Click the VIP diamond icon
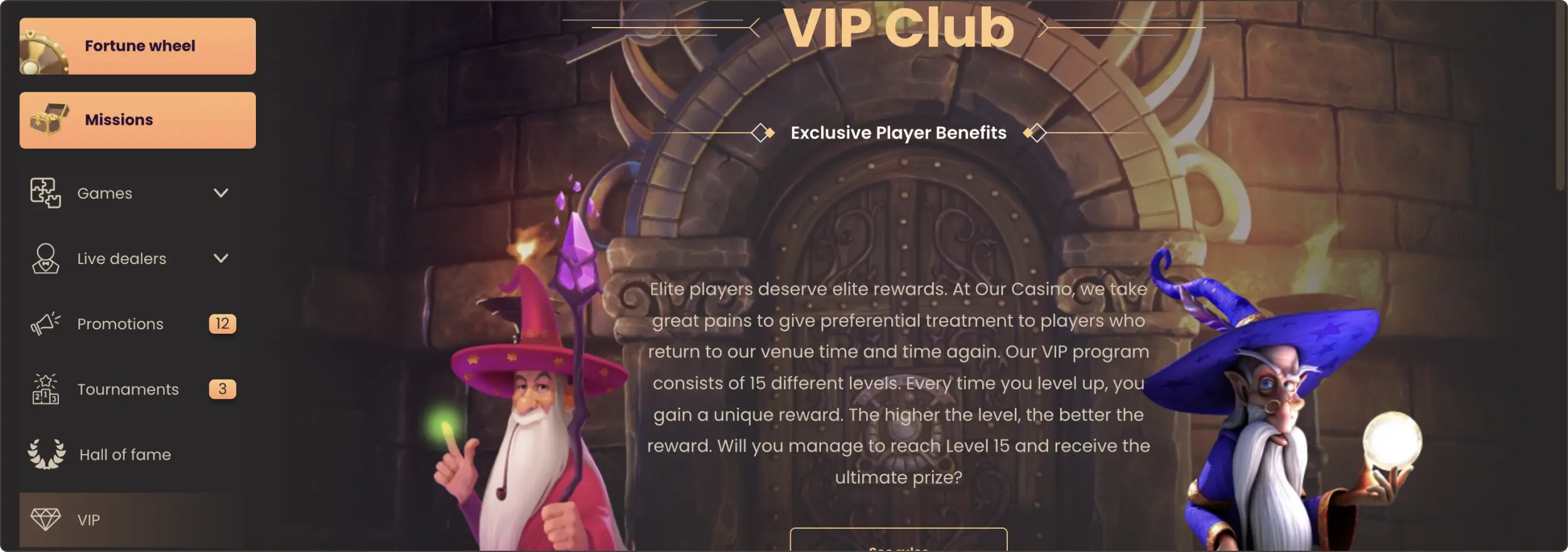The width and height of the screenshot is (1568, 552). point(46,519)
